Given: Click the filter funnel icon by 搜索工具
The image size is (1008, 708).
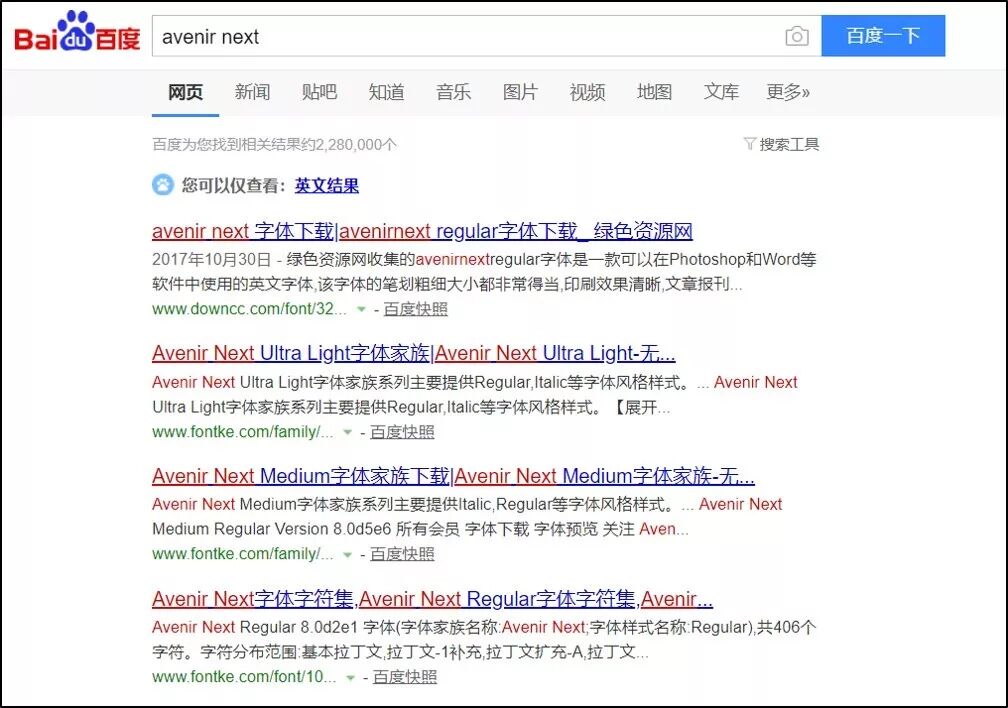Looking at the screenshot, I should [749, 143].
